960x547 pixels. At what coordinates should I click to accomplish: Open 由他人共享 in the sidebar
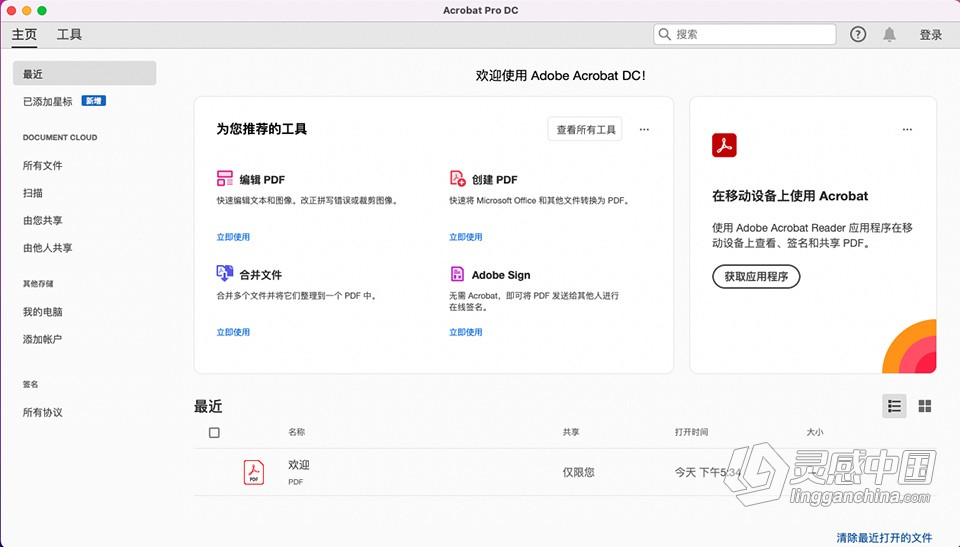coord(48,248)
